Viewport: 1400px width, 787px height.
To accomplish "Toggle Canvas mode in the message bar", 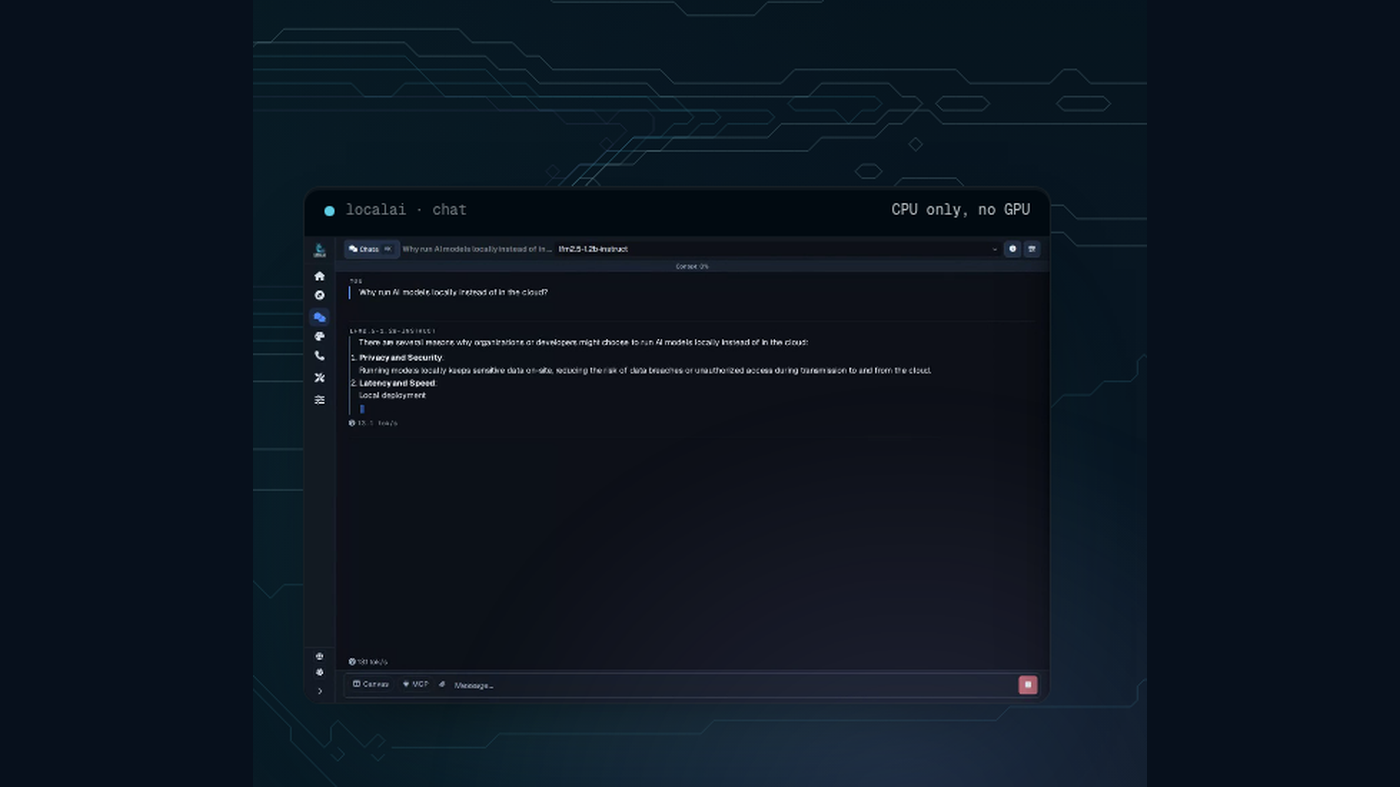I will (371, 685).
